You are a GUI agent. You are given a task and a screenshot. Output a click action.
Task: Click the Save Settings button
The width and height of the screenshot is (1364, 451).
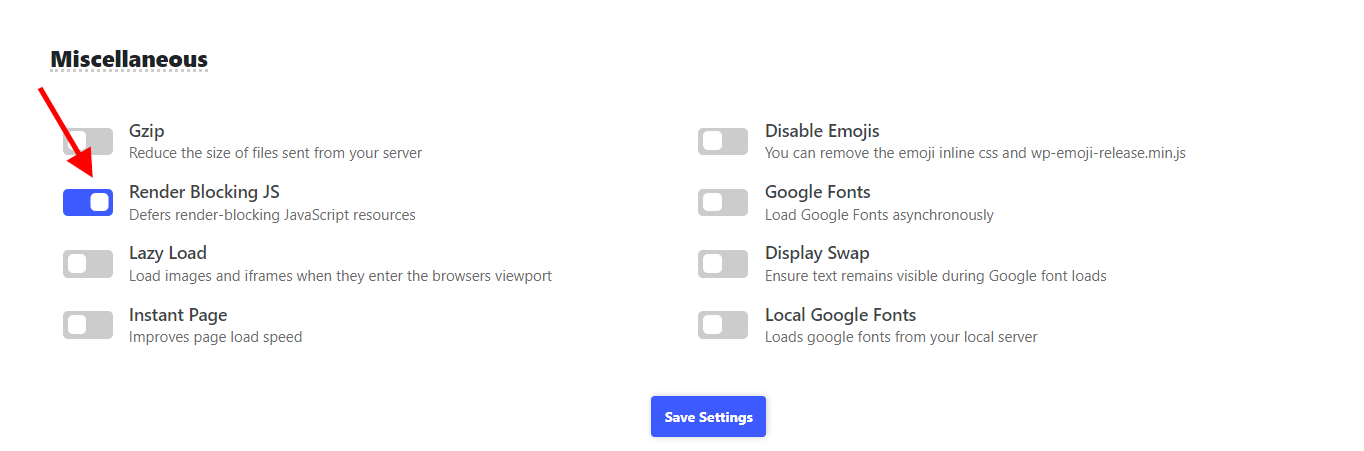708,417
